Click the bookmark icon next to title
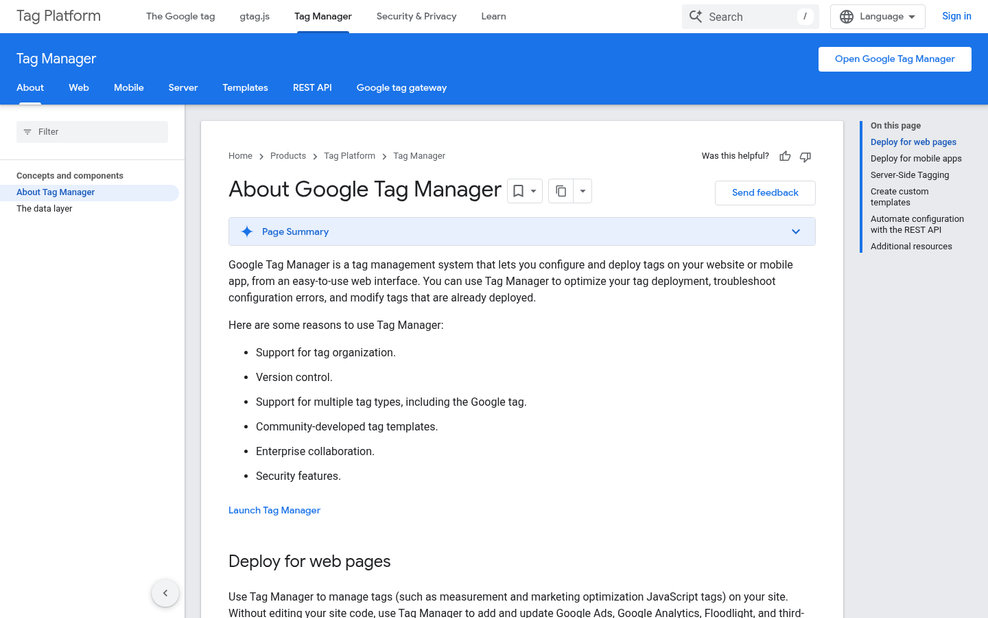 pos(518,191)
